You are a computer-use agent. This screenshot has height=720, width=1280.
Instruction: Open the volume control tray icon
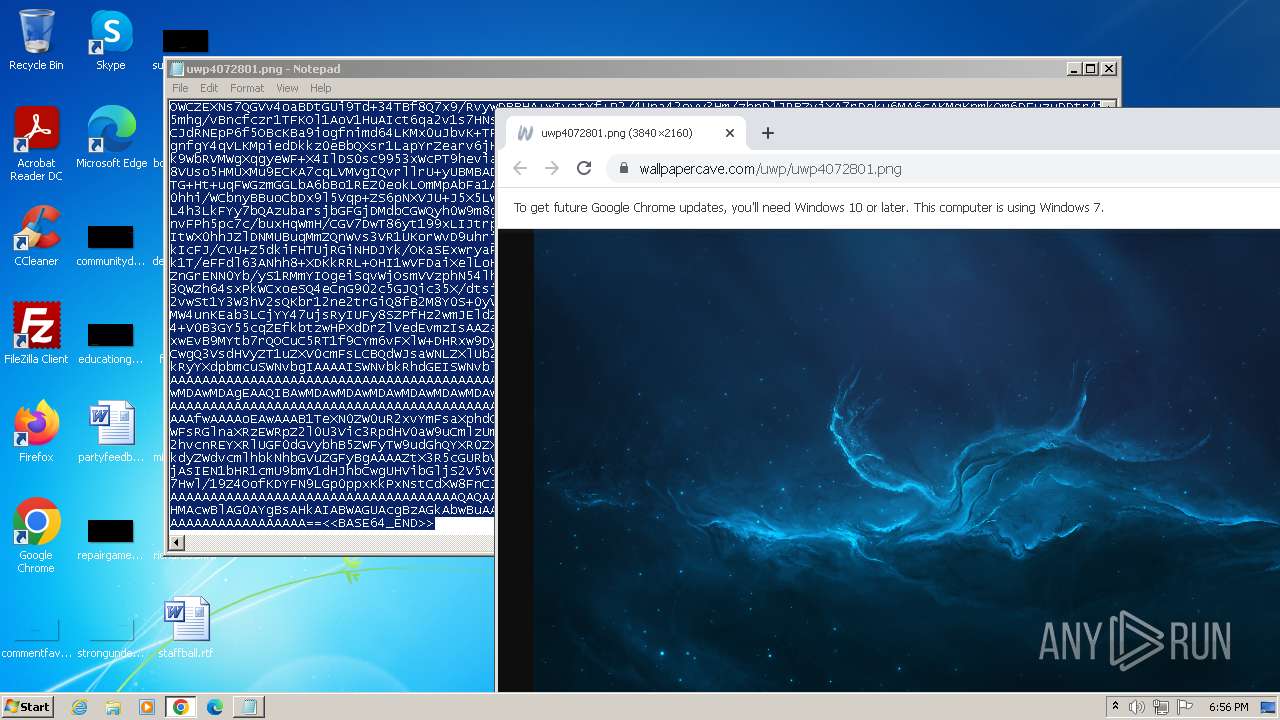[1137, 707]
